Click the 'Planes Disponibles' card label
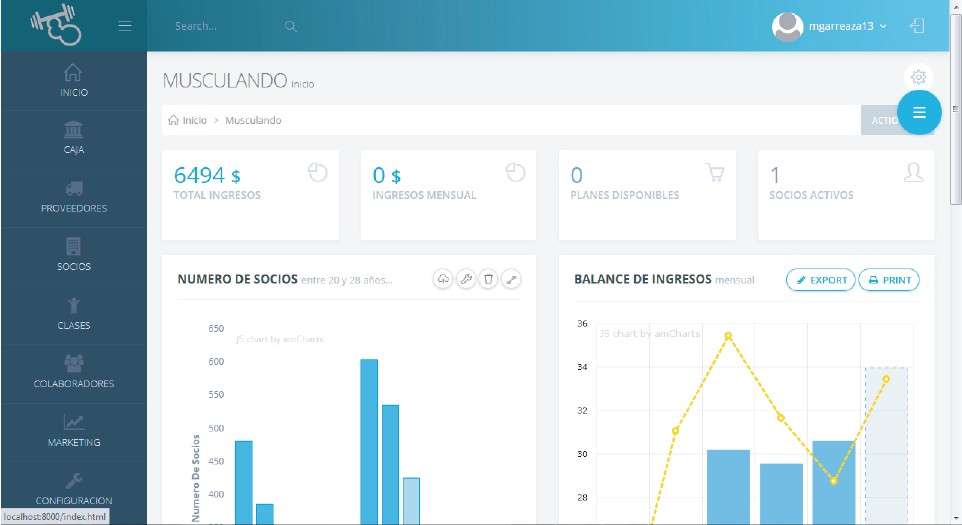 tap(625, 195)
